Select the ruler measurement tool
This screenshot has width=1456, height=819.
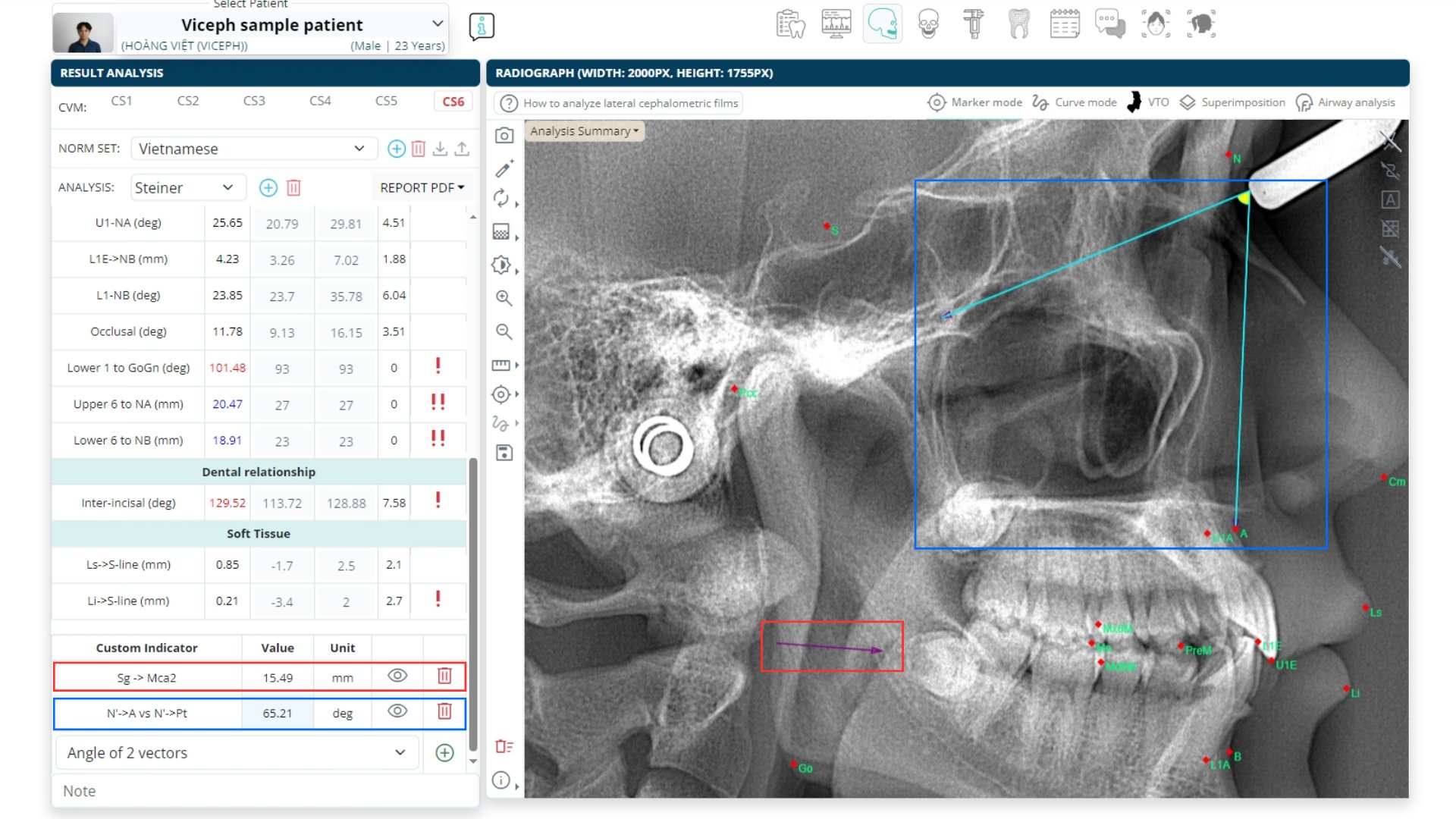[x=501, y=365]
